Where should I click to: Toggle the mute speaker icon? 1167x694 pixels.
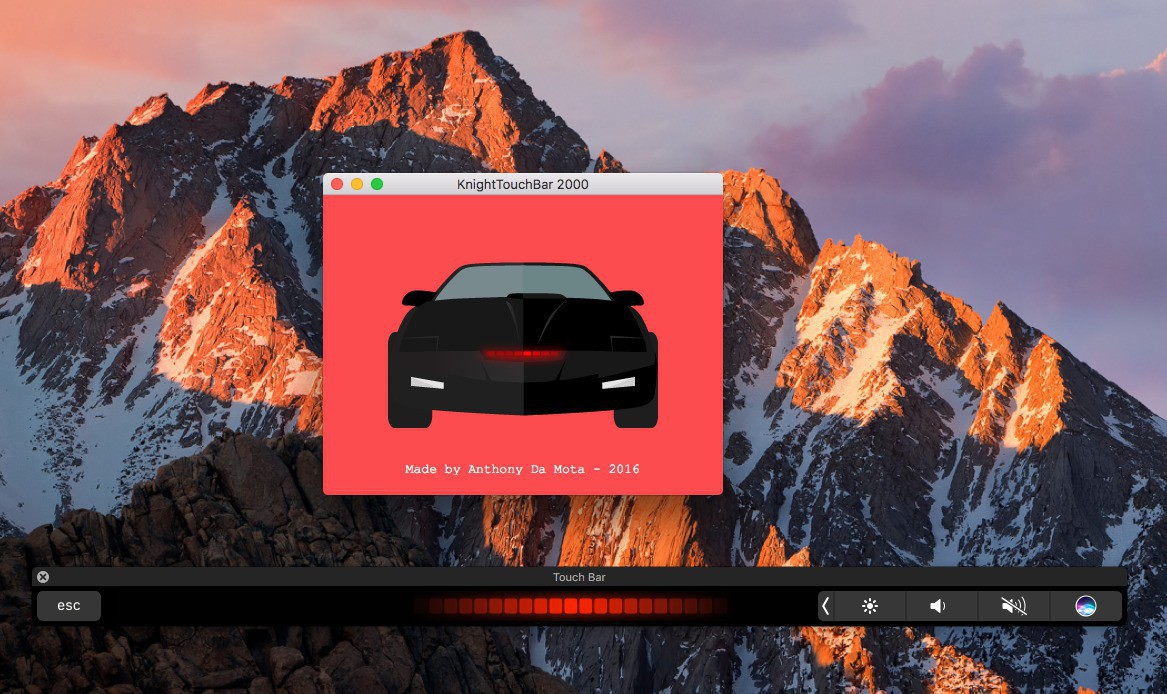1014,606
